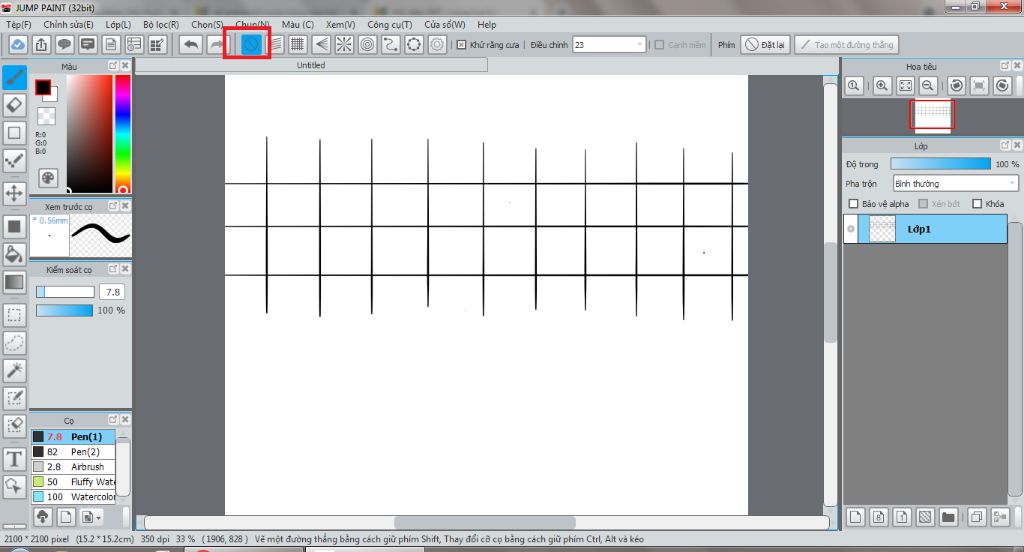Enable the concentric circle snap guide
This screenshot has height=552, width=1024.
coord(368,44)
